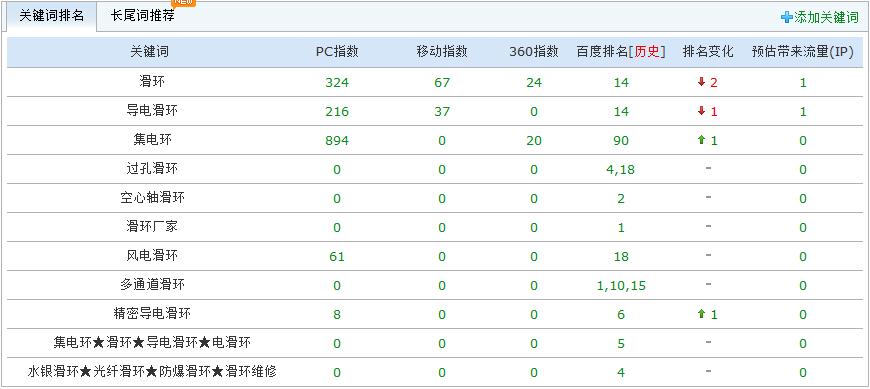
Task: Select keyword 多通道滑环
Action: pos(152,285)
